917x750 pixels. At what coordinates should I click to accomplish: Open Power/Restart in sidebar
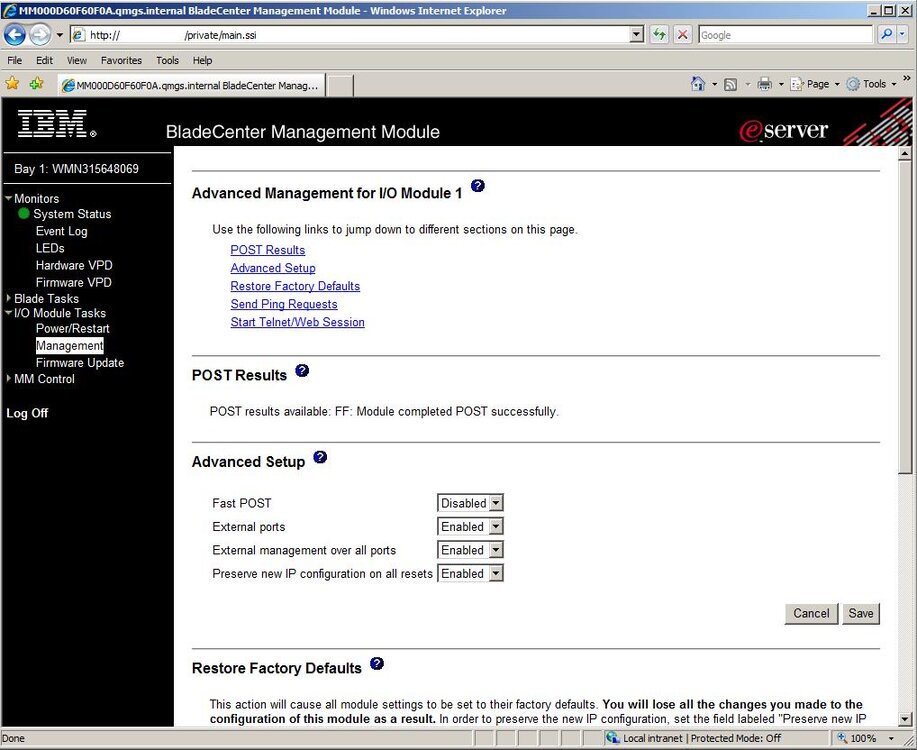(x=73, y=329)
